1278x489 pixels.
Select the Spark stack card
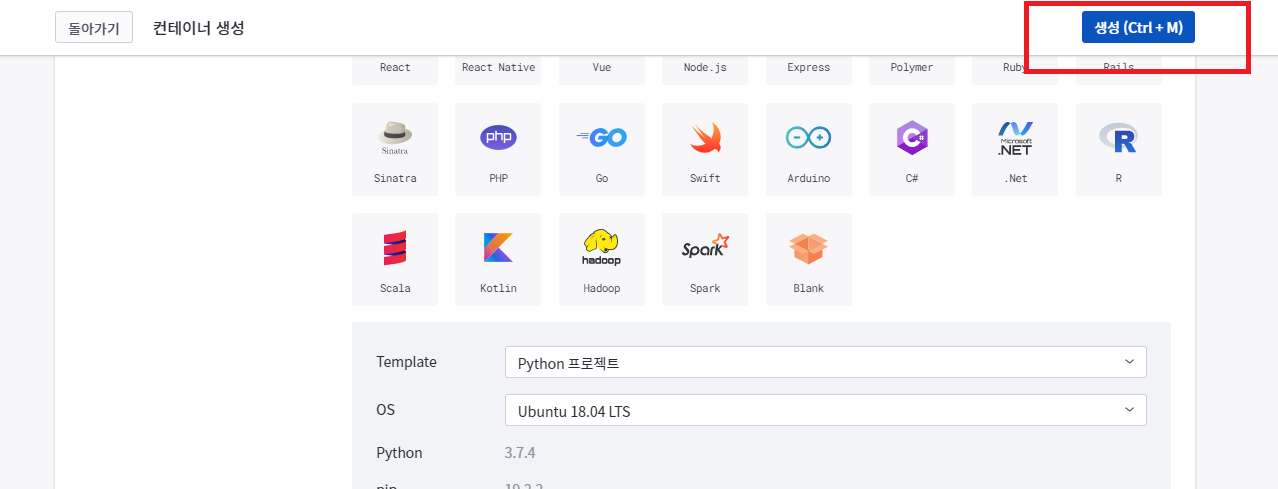(705, 259)
